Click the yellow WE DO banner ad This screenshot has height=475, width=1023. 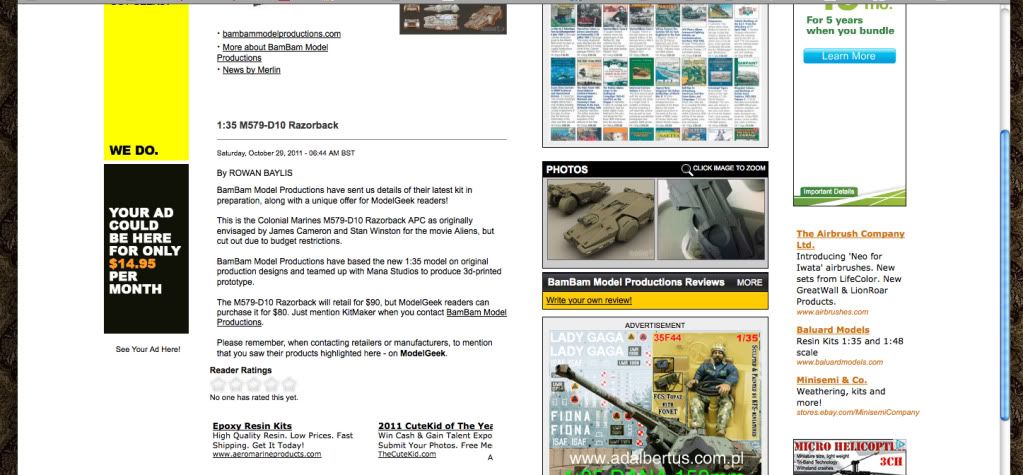pyautogui.click(x=146, y=81)
